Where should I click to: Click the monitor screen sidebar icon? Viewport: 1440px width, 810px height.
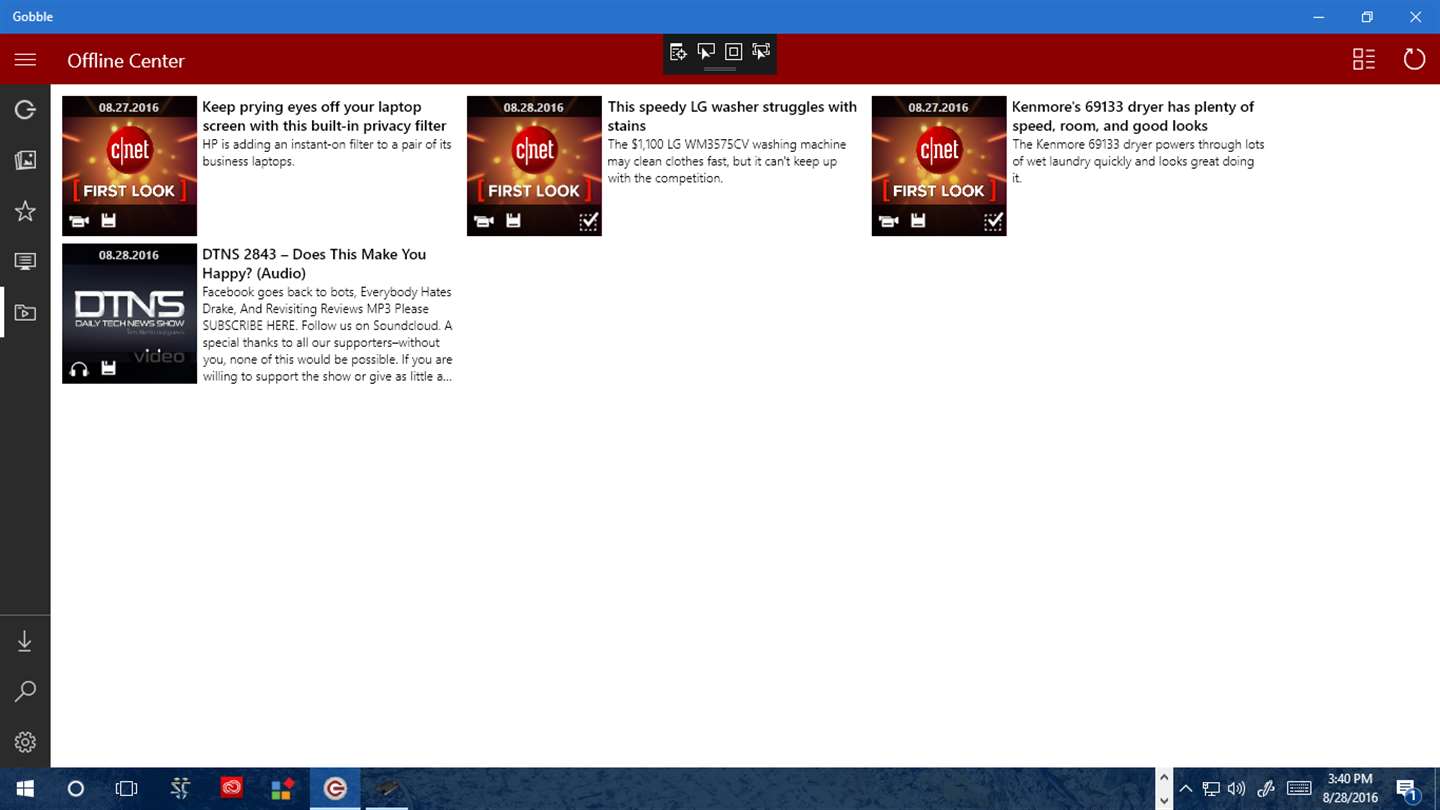[x=25, y=262]
